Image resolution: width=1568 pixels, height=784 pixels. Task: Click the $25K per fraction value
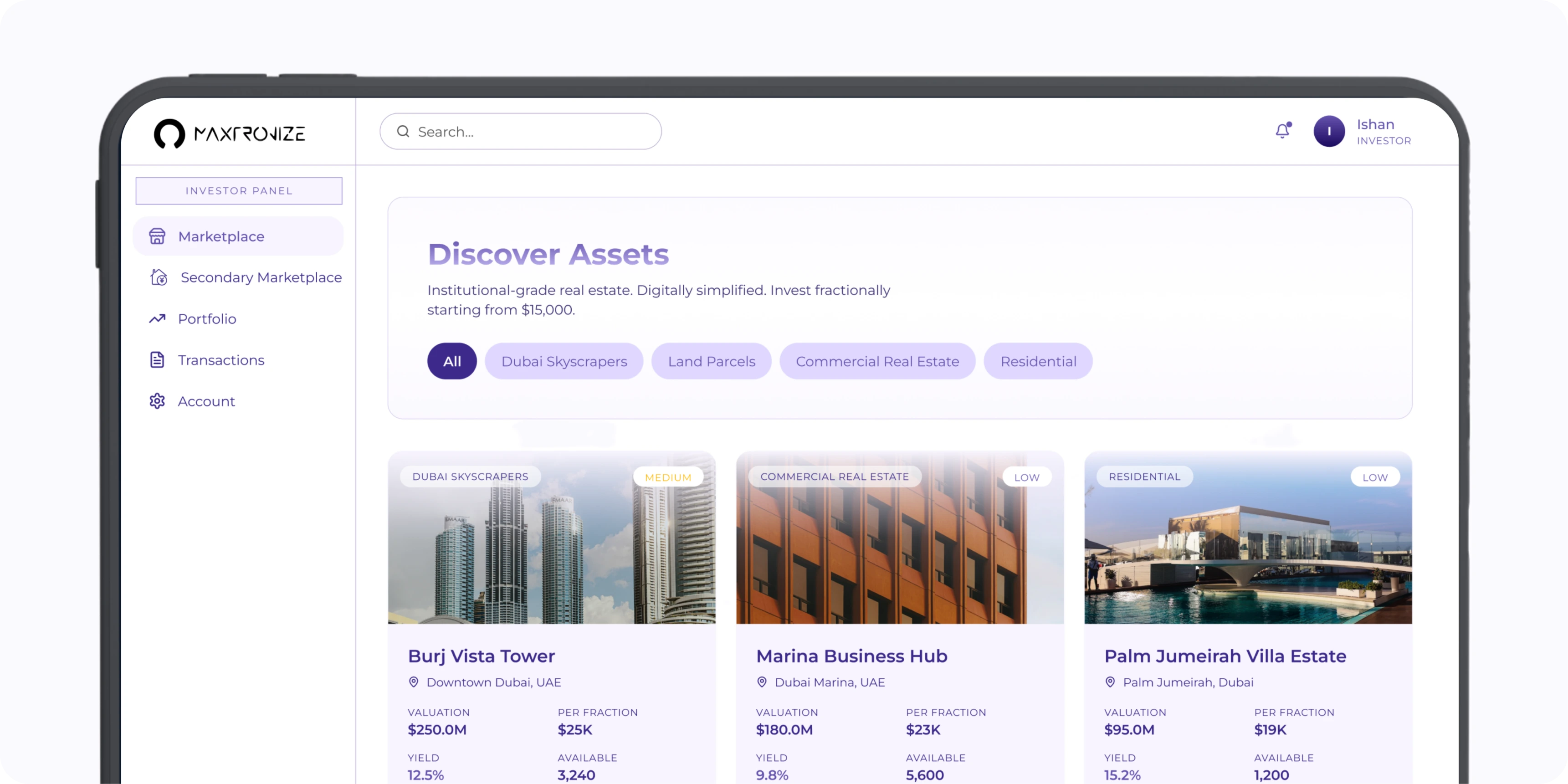pos(574,729)
